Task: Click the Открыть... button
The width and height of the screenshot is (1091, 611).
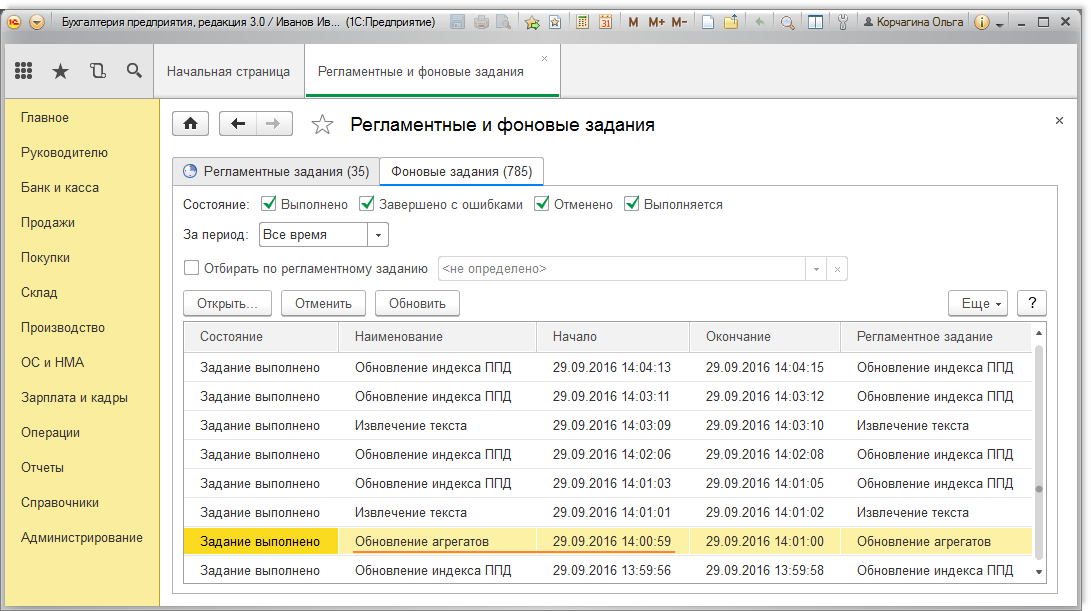Action: 228,303
